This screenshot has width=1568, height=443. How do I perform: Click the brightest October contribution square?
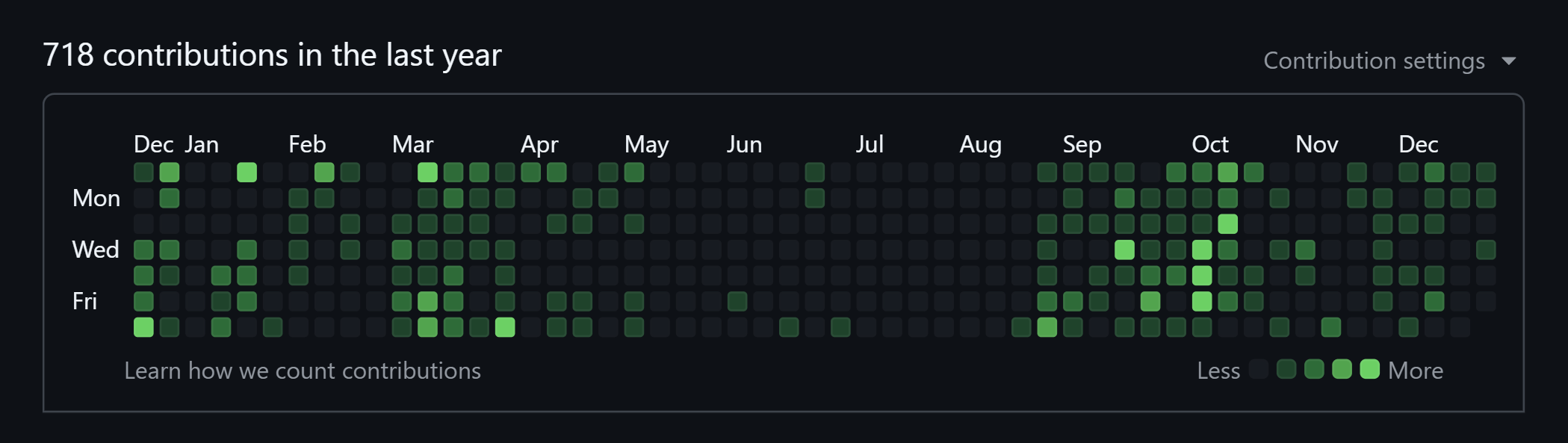pyautogui.click(x=1228, y=223)
